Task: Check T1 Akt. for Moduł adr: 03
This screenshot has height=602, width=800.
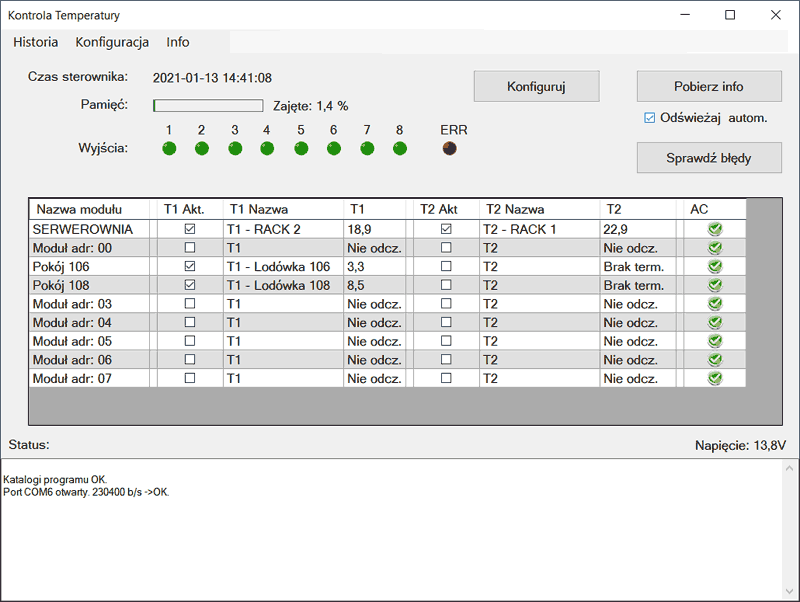Action: tap(190, 304)
